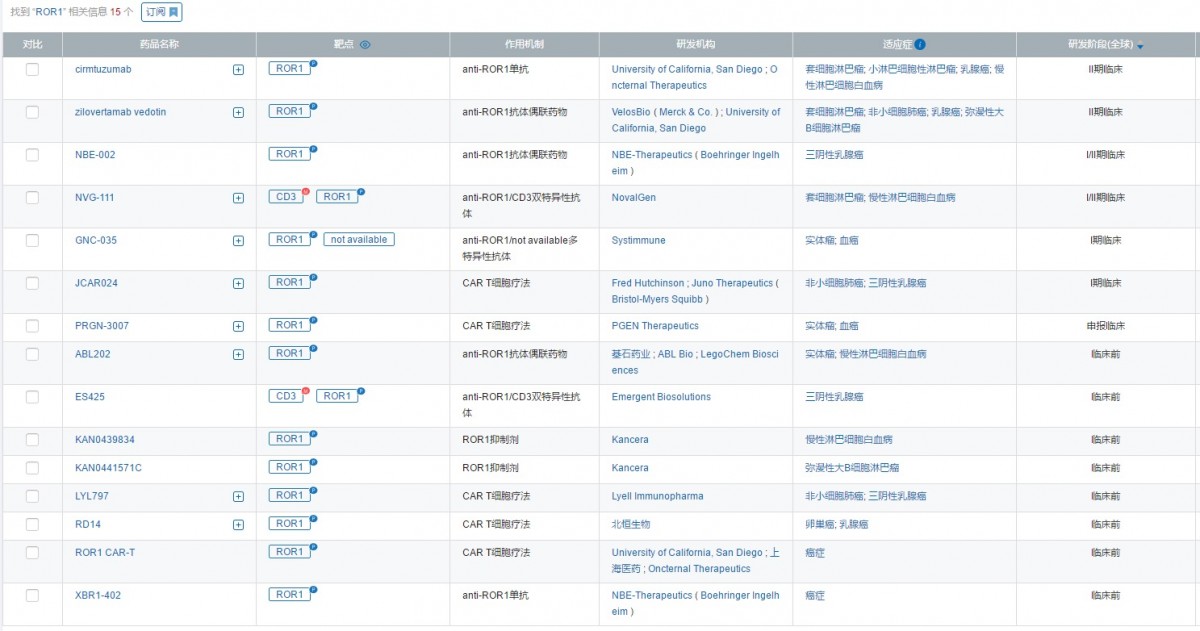Sort by 研发阶段(全球) dropdown arrow
Viewport: 1200px width, 631px height.
[1140, 46]
